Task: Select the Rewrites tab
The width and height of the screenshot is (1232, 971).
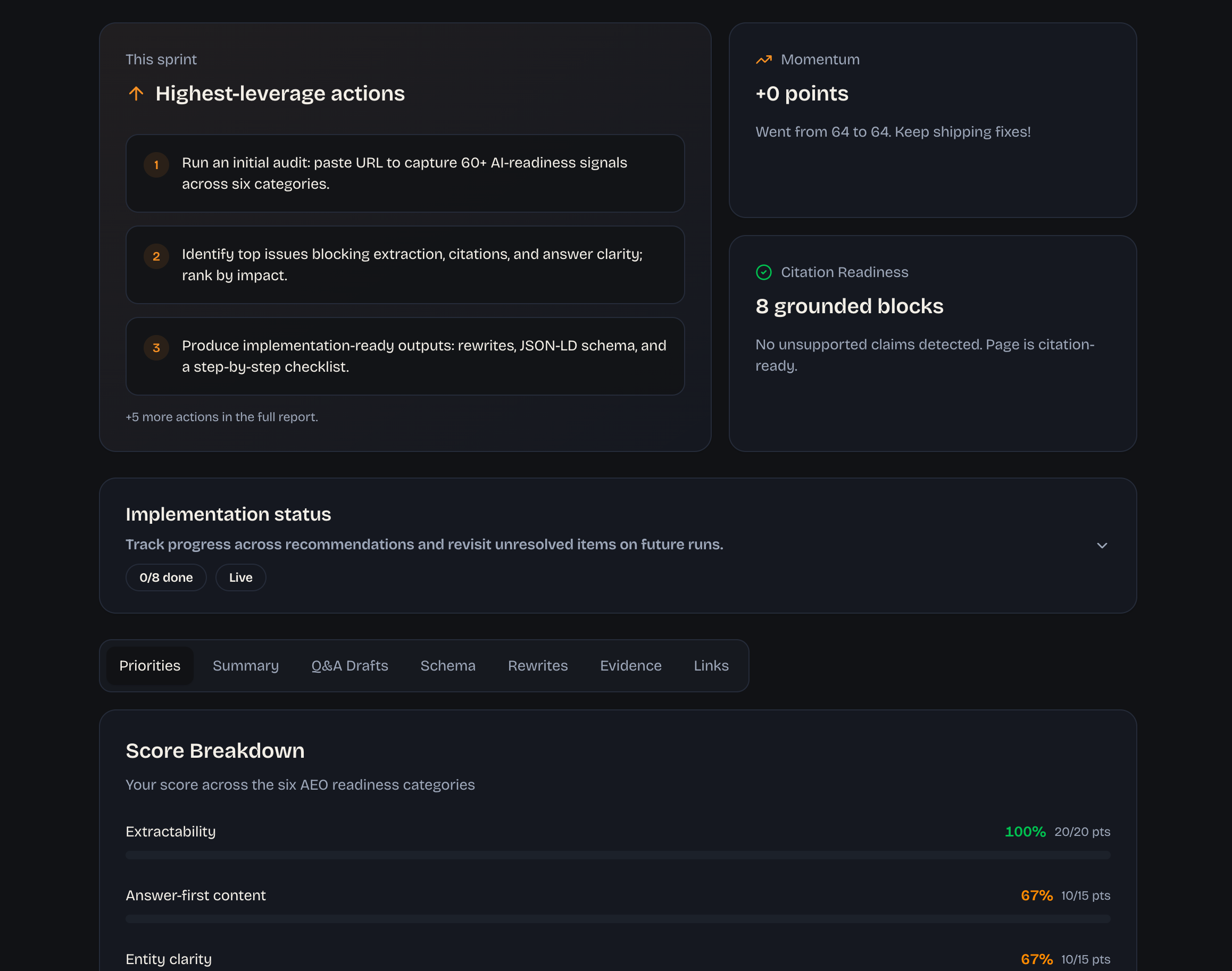Action: tap(537, 666)
